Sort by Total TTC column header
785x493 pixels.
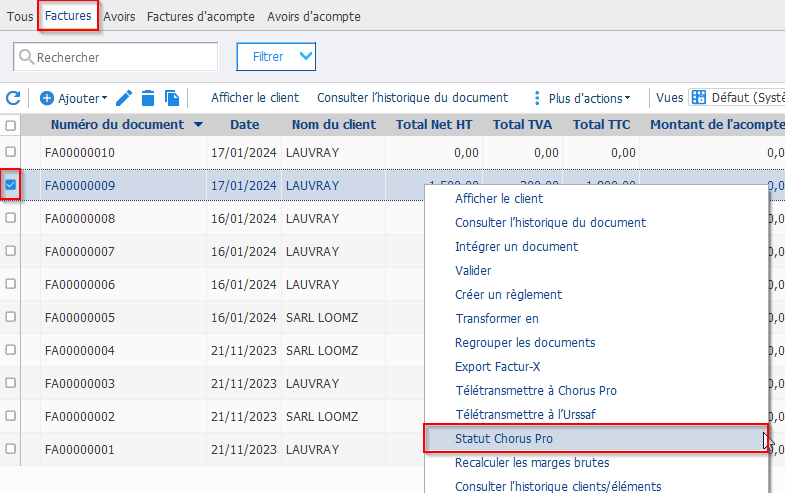tap(602, 125)
